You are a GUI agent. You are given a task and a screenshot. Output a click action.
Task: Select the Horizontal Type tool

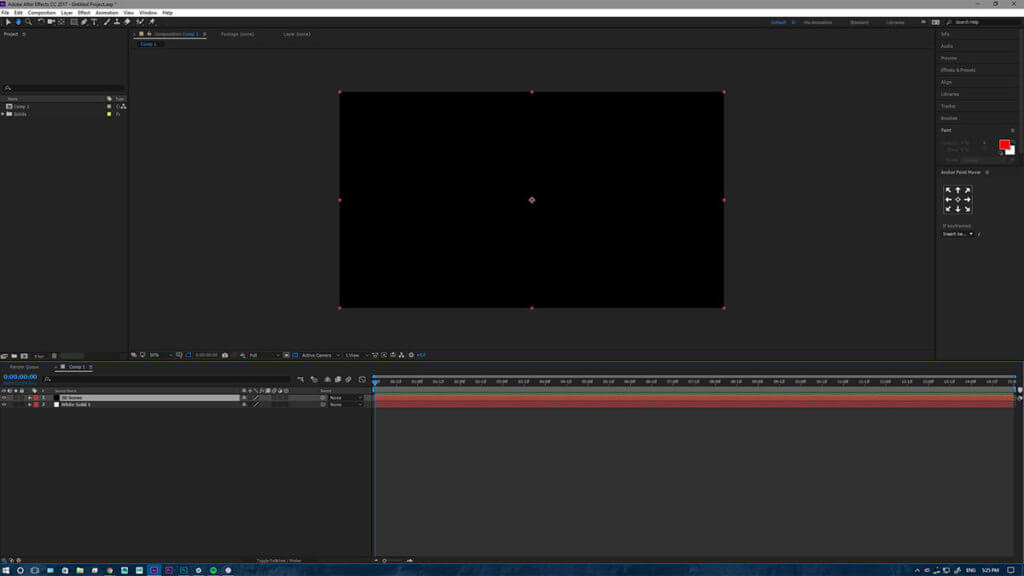click(x=94, y=22)
